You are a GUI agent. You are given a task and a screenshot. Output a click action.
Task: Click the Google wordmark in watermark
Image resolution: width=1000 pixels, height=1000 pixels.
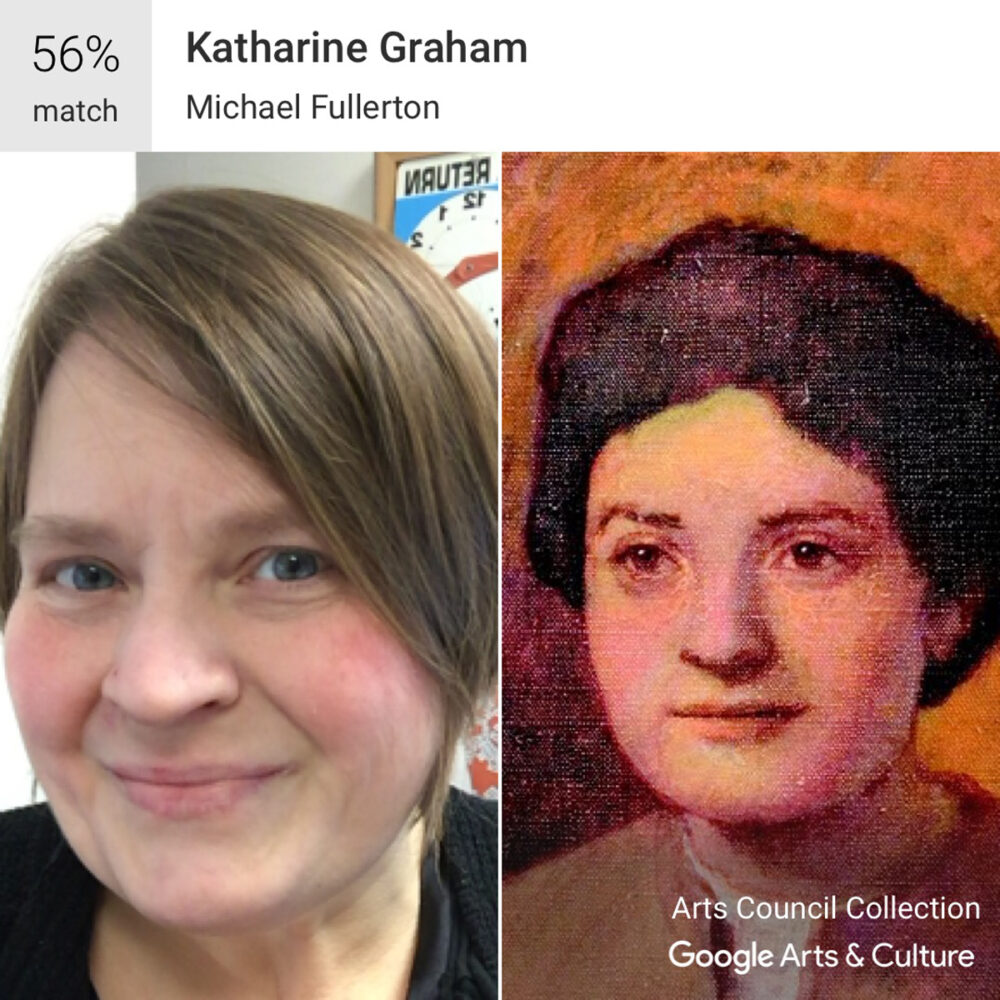[x=721, y=957]
